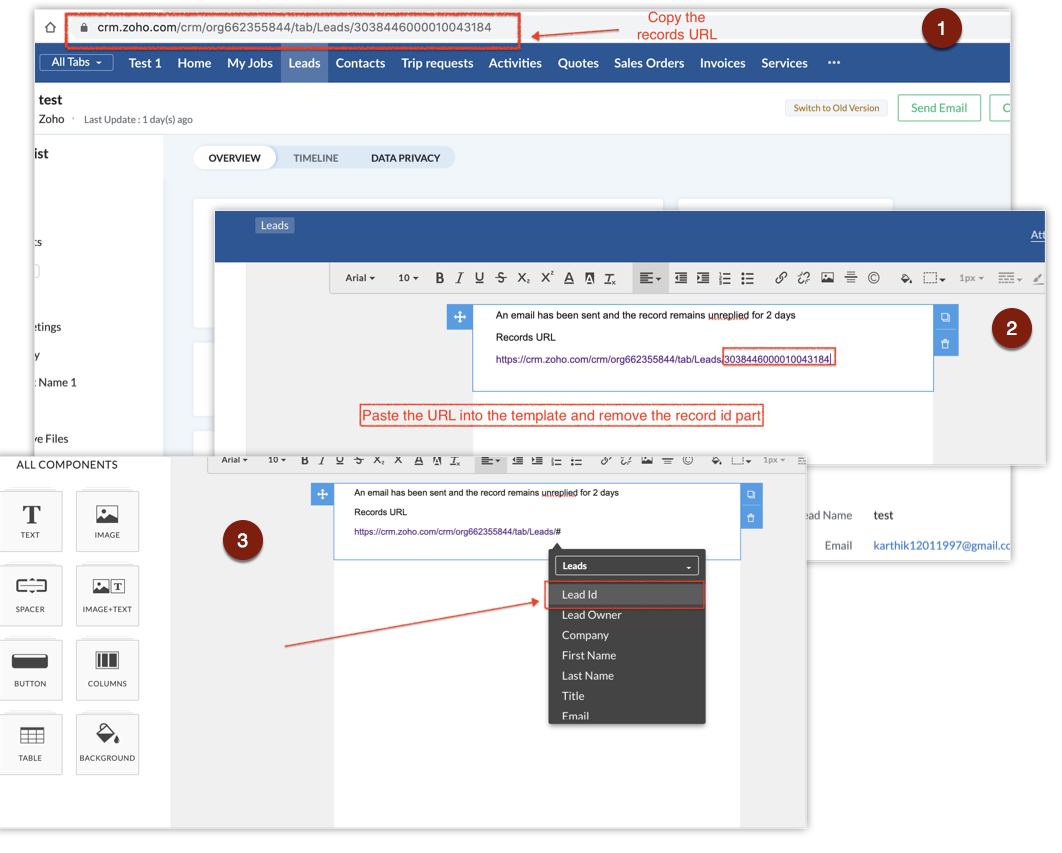Click the Leads module tag in the step 2 header
Viewport: 1062px width, 853px height.
click(274, 225)
